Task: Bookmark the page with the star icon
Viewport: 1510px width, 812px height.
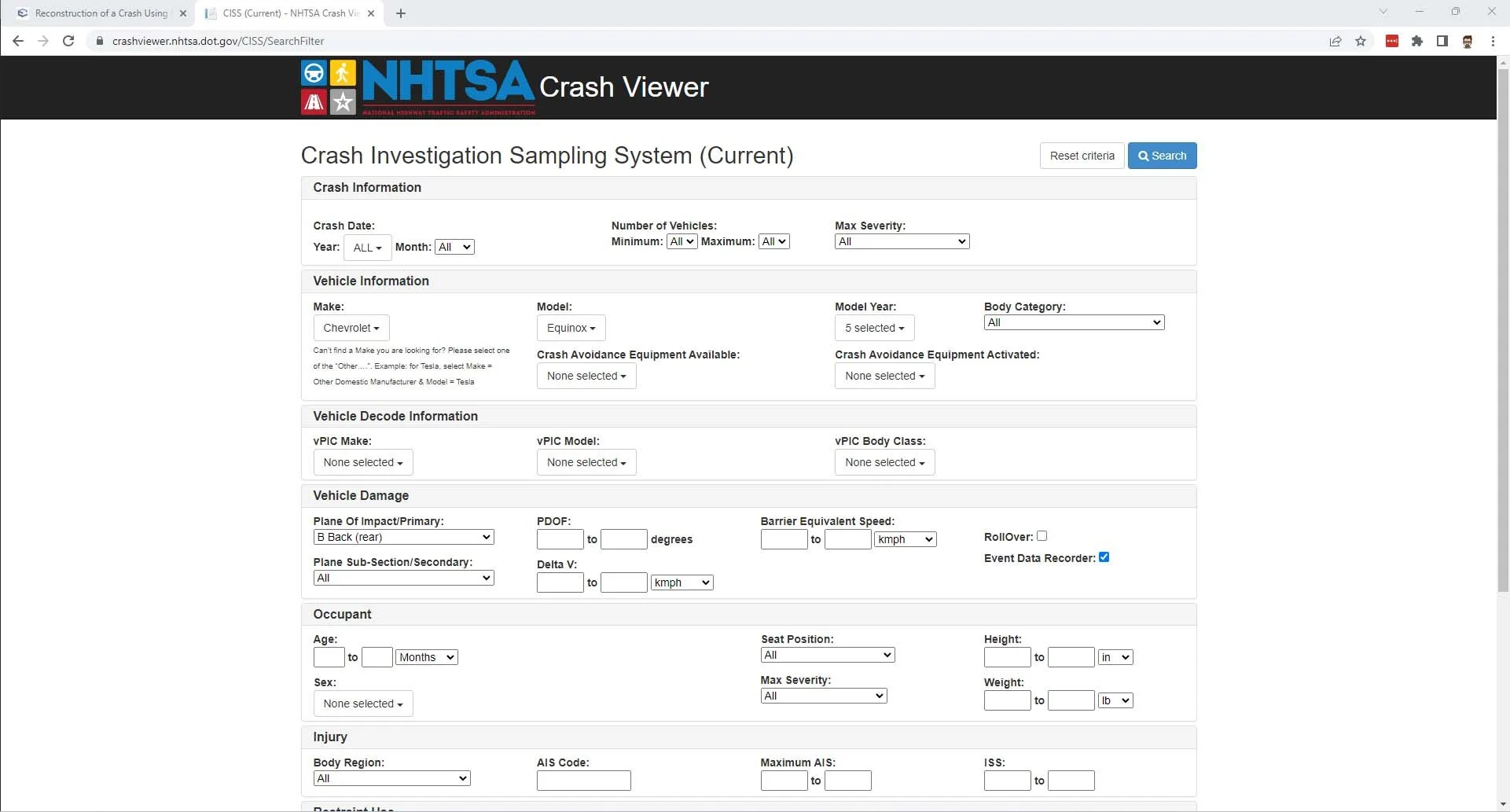Action: click(x=1361, y=41)
